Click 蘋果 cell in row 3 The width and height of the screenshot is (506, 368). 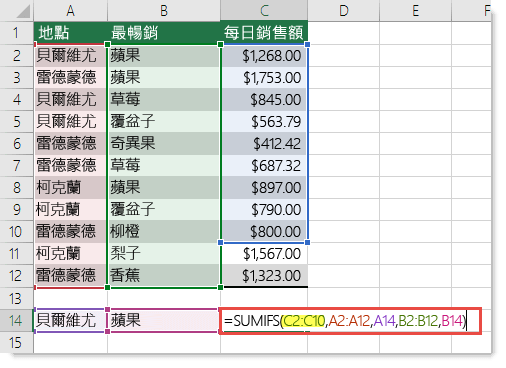(x=164, y=77)
